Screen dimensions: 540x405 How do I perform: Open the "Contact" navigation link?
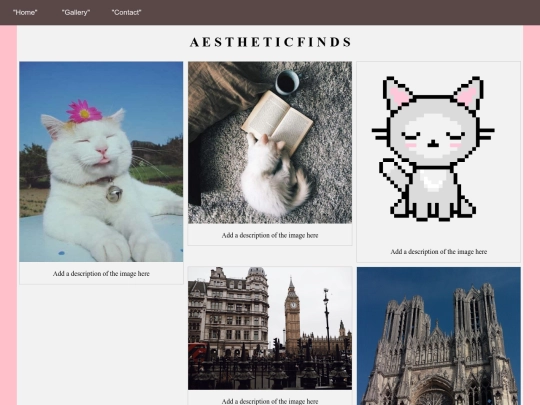pos(126,12)
